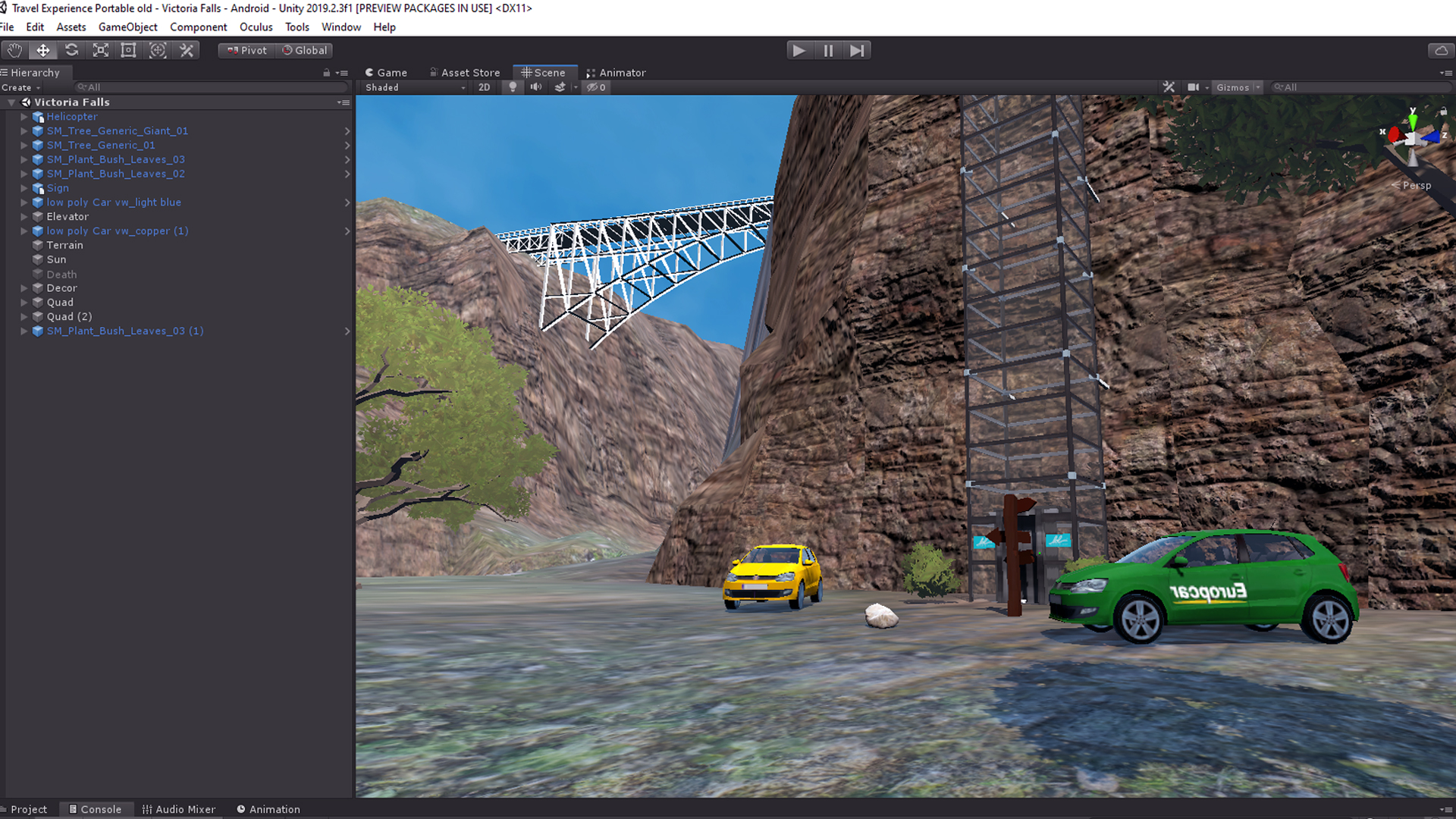Image resolution: width=1456 pixels, height=819 pixels.
Task: Step forward one frame
Action: 857,50
